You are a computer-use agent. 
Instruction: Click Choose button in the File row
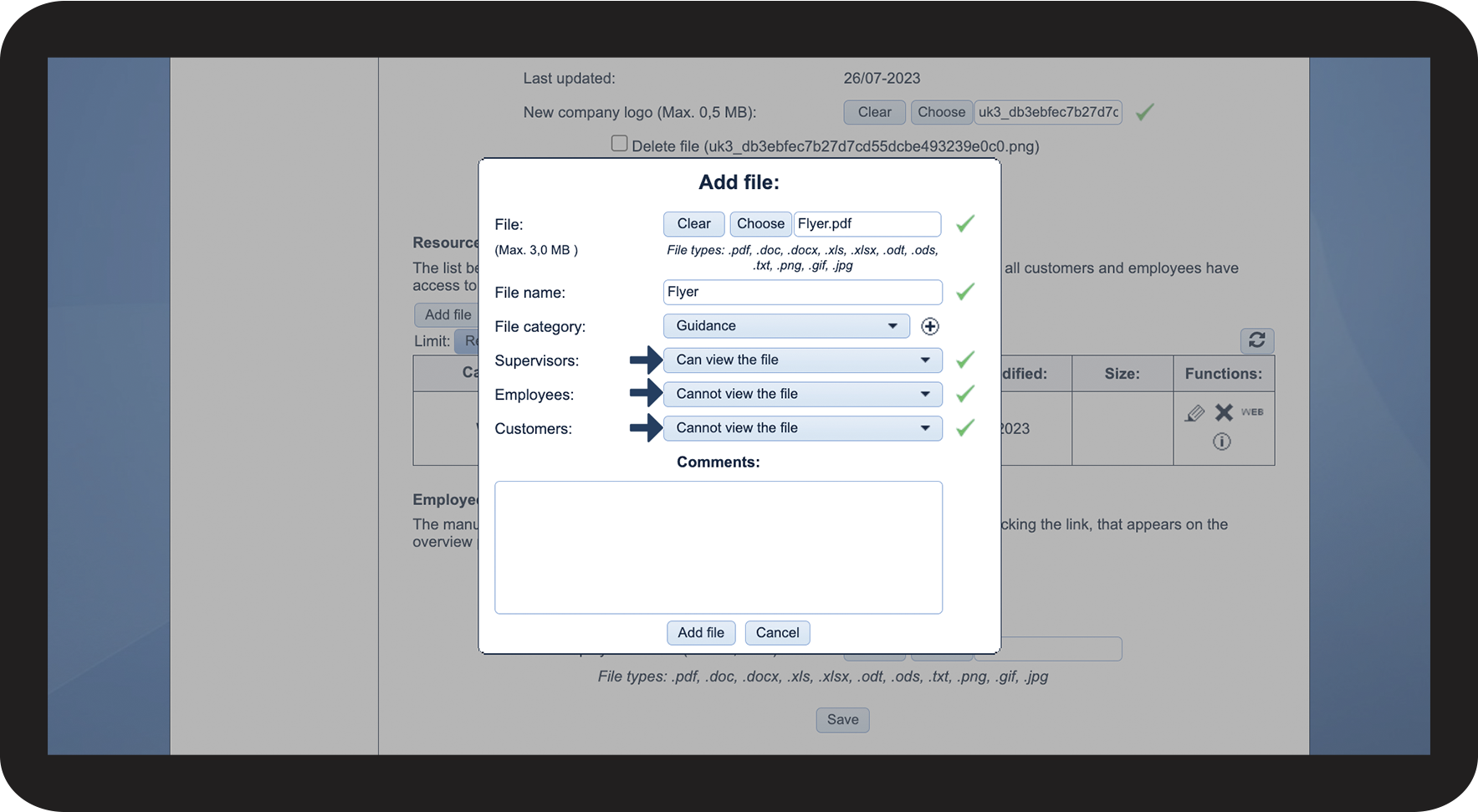pyautogui.click(x=760, y=224)
